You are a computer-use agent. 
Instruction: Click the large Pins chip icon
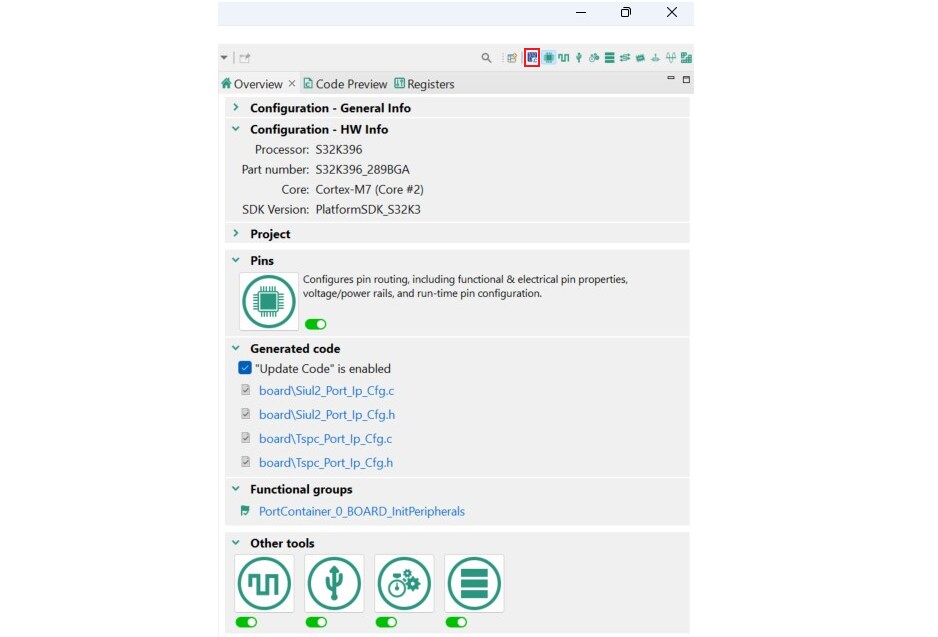point(269,301)
